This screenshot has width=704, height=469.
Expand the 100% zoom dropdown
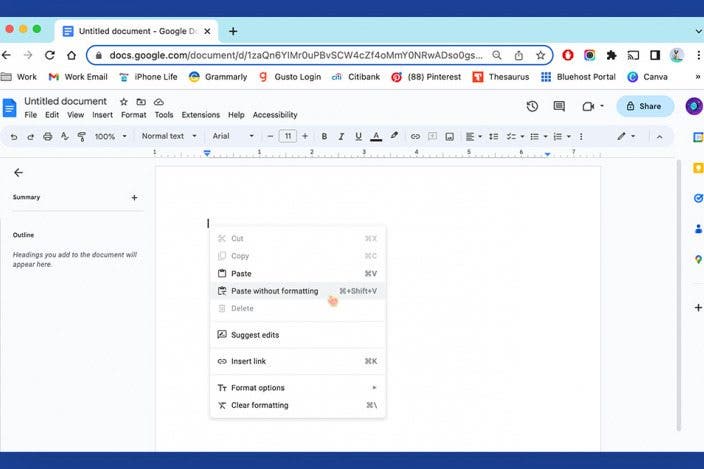click(110, 136)
